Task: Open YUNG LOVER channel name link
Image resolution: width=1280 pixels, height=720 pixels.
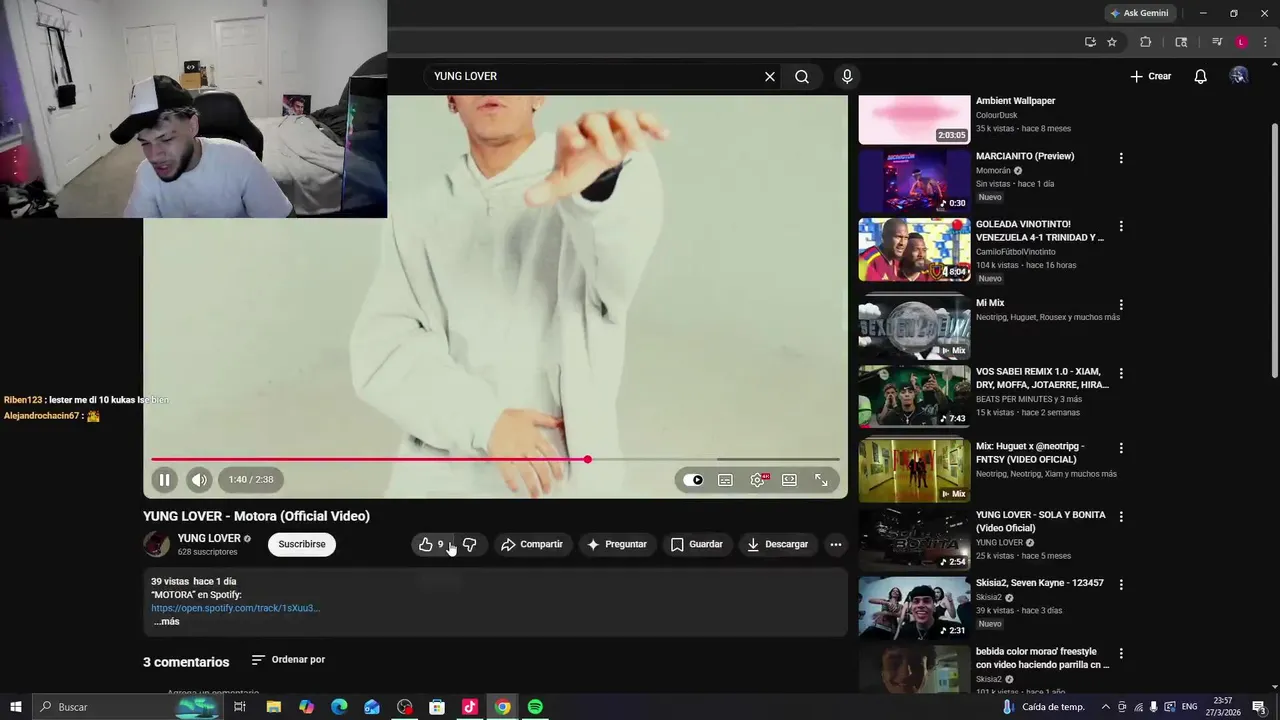Action: (209, 538)
